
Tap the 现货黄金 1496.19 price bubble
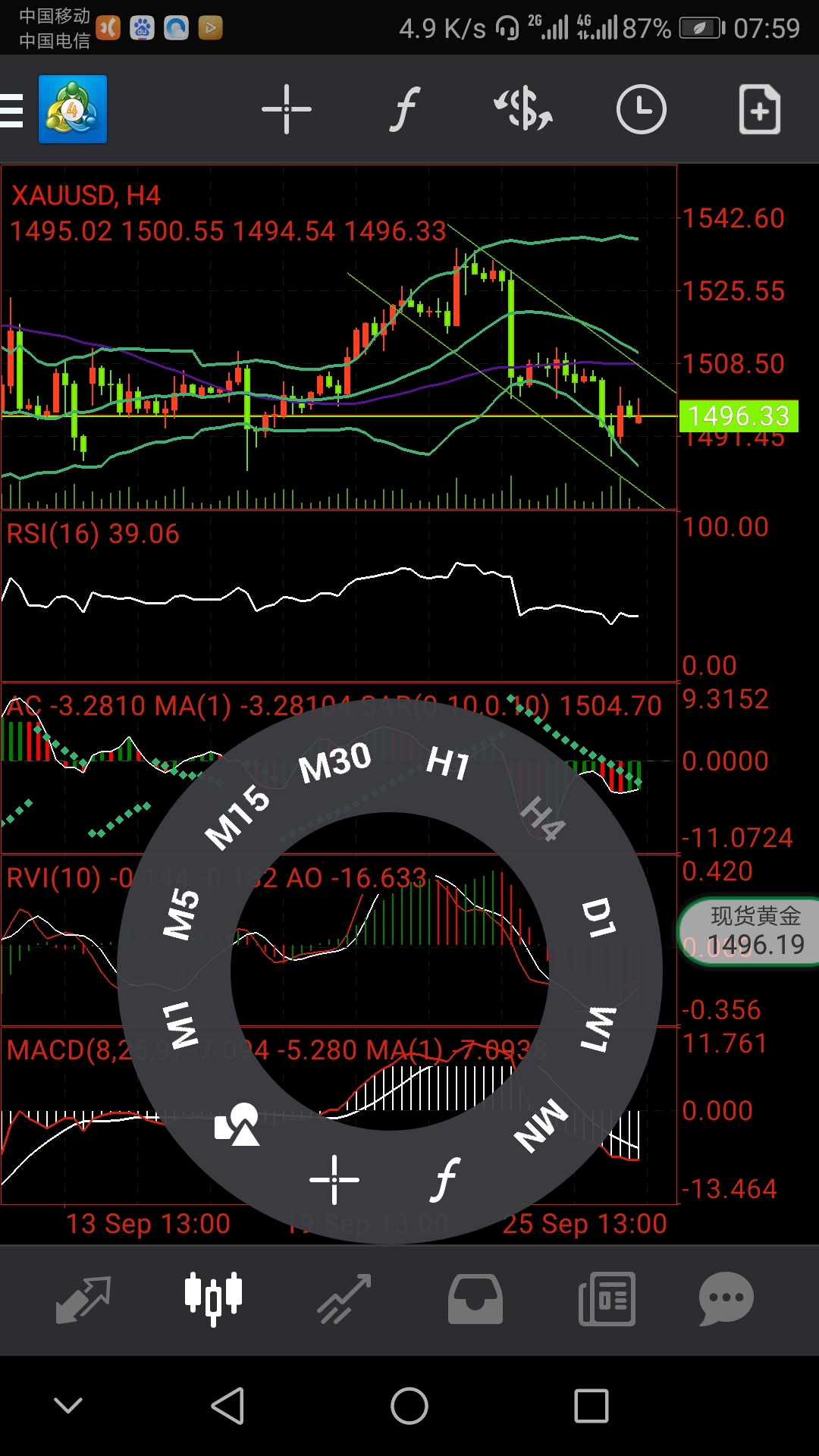[749, 931]
